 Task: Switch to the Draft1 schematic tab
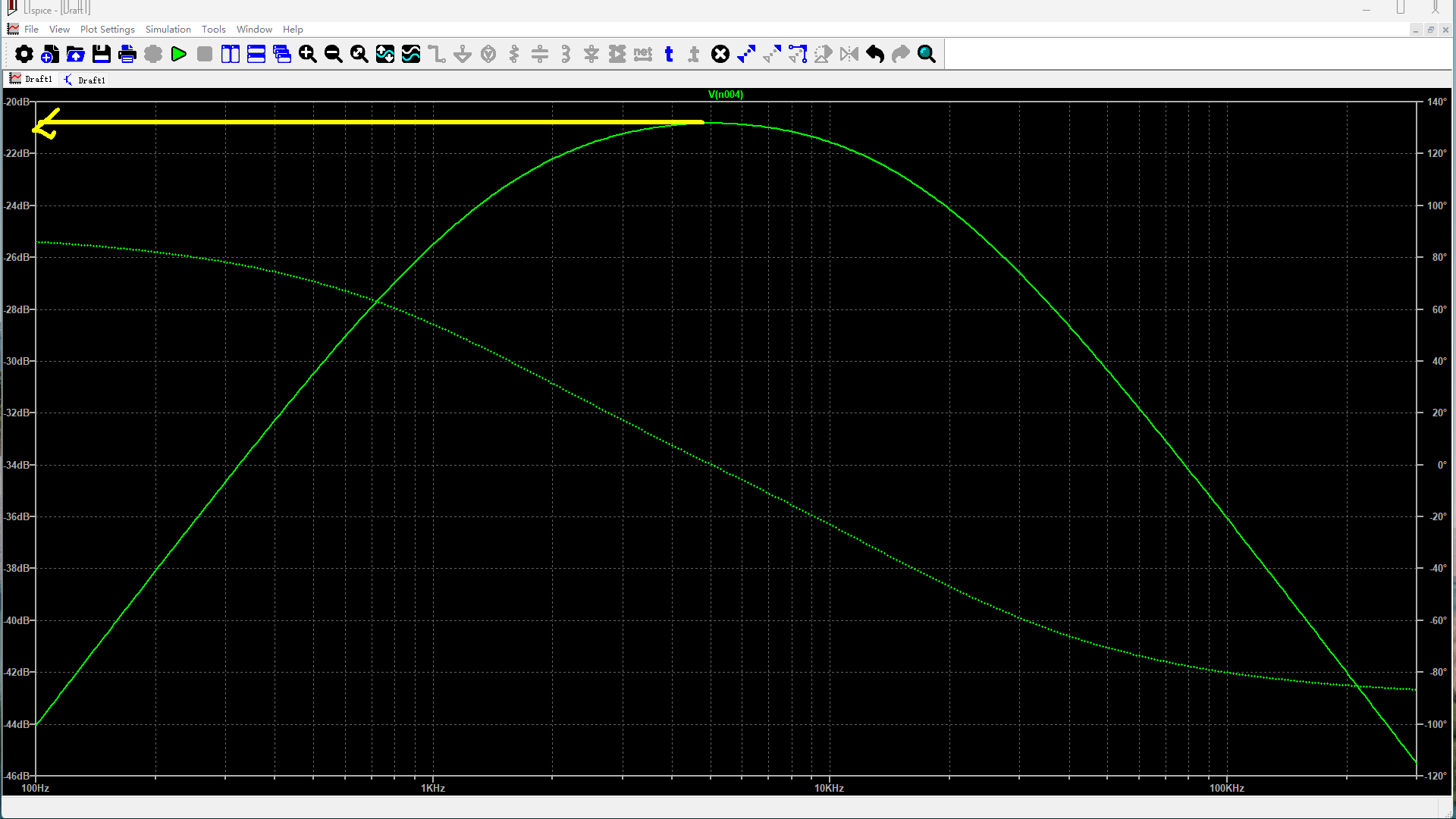85,80
